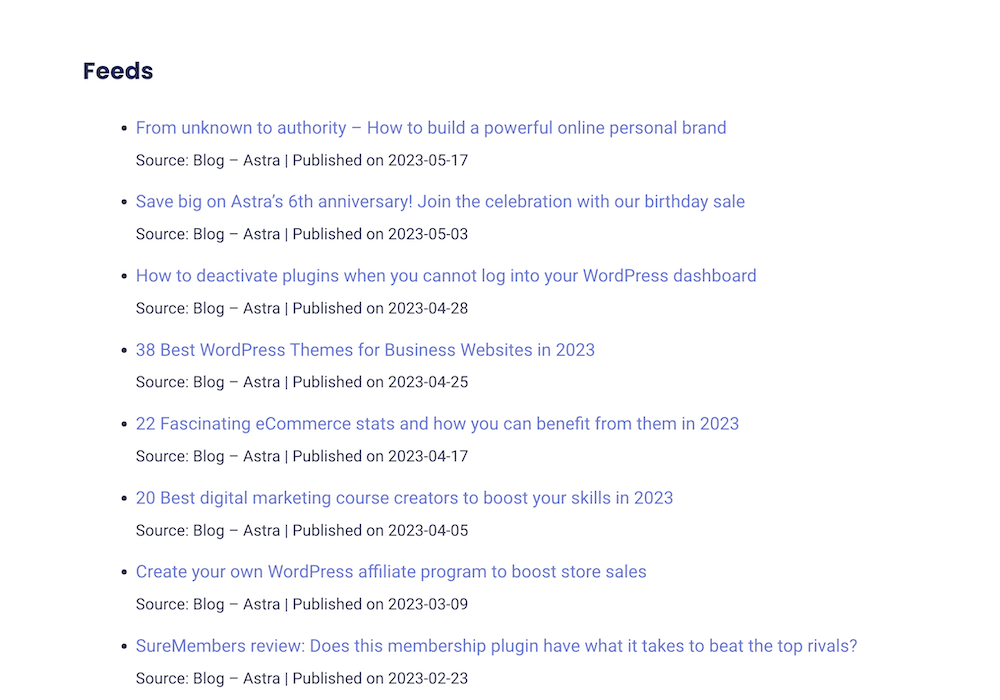Open 'Create your own WordPress affiliate program' post

pos(391,572)
